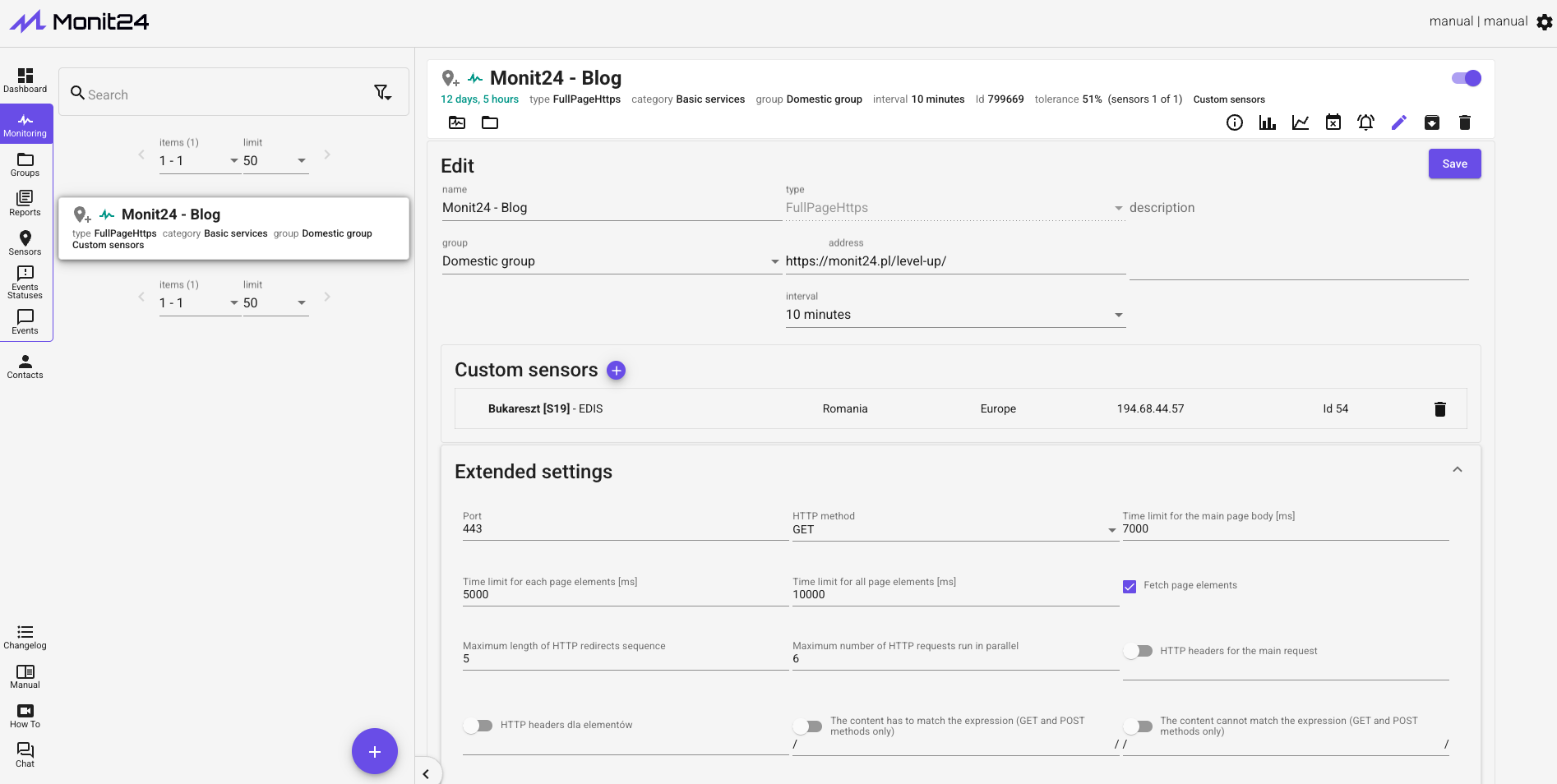
Task: Click the floating add monitor button
Action: (374, 751)
